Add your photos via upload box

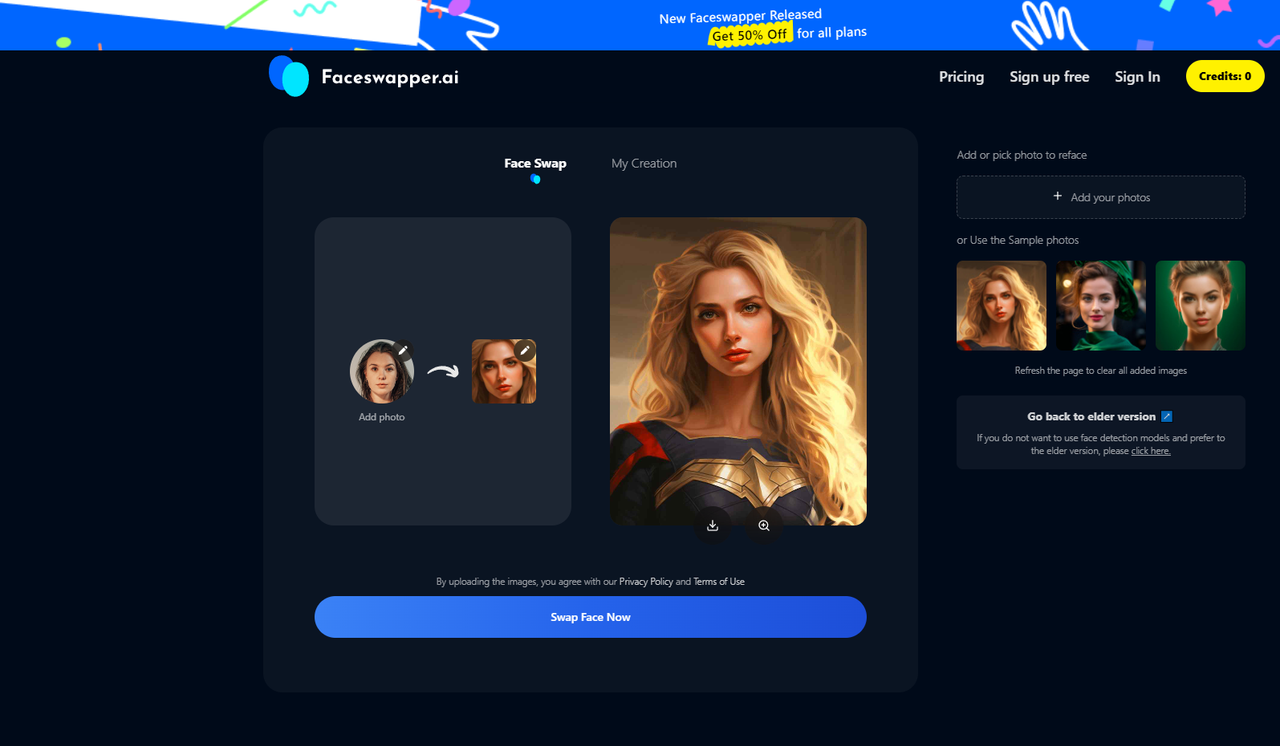[1101, 197]
